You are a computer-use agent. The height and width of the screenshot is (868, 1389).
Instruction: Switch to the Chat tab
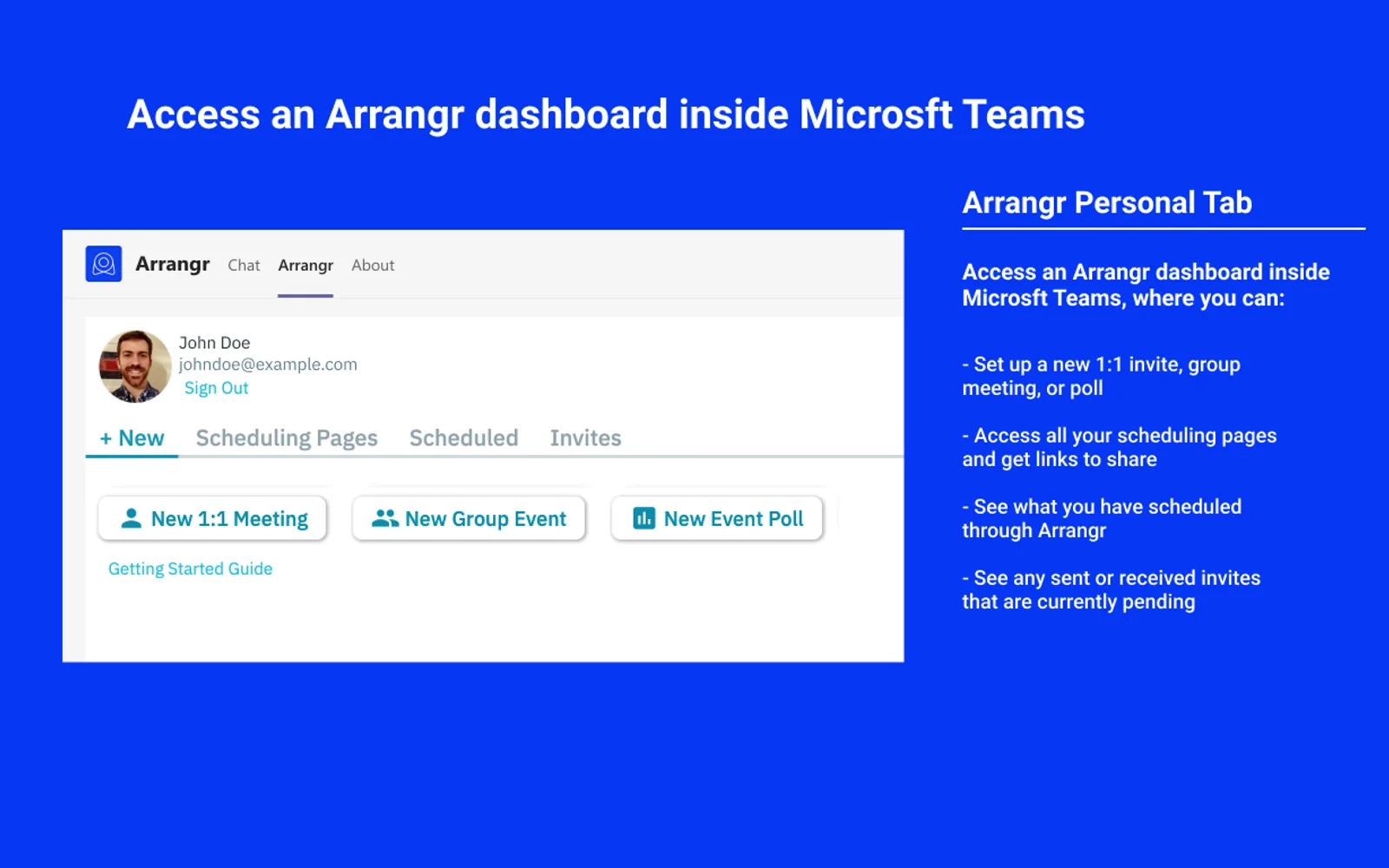pos(244,266)
